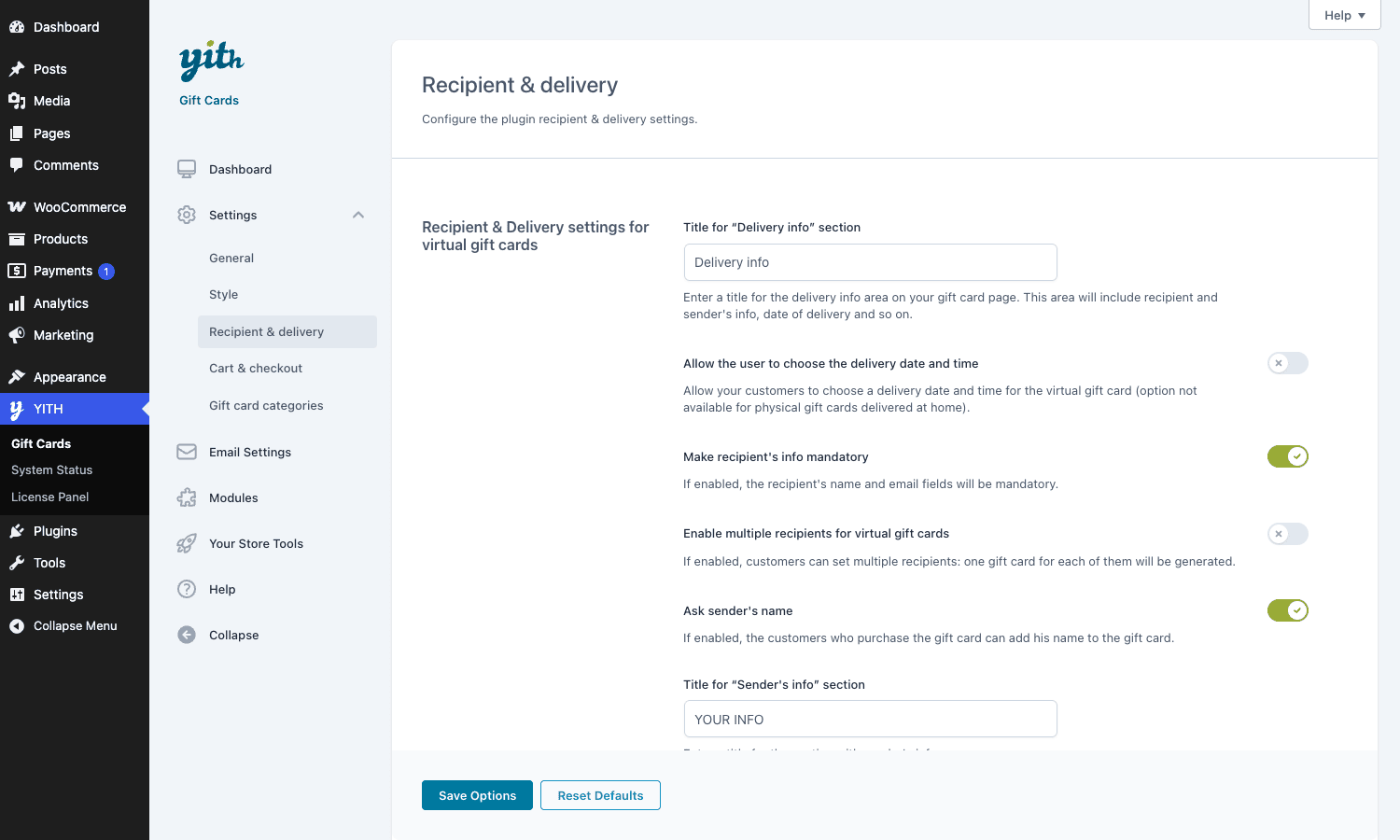Click the Marketing megaphone icon

(17, 335)
